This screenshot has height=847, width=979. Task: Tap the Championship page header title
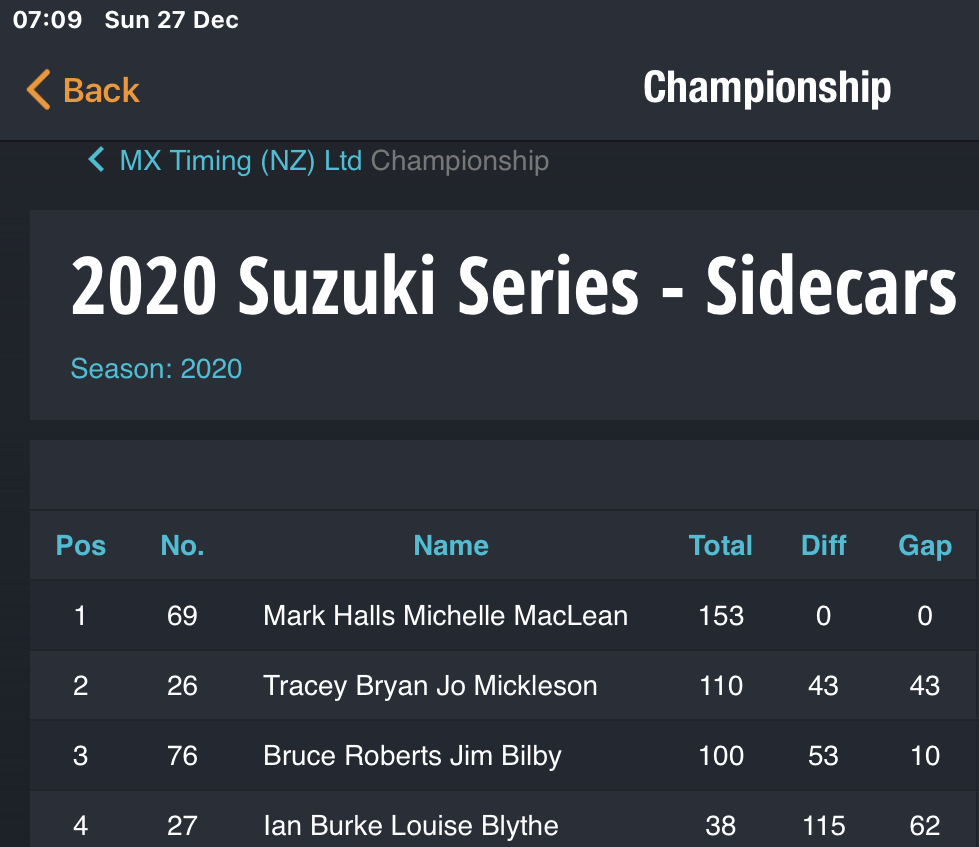click(x=767, y=87)
